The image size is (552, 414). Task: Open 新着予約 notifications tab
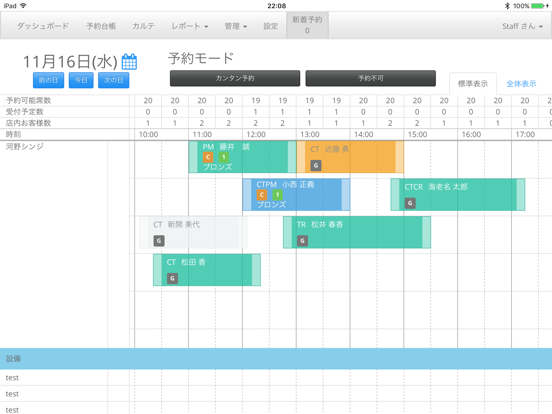[307, 25]
